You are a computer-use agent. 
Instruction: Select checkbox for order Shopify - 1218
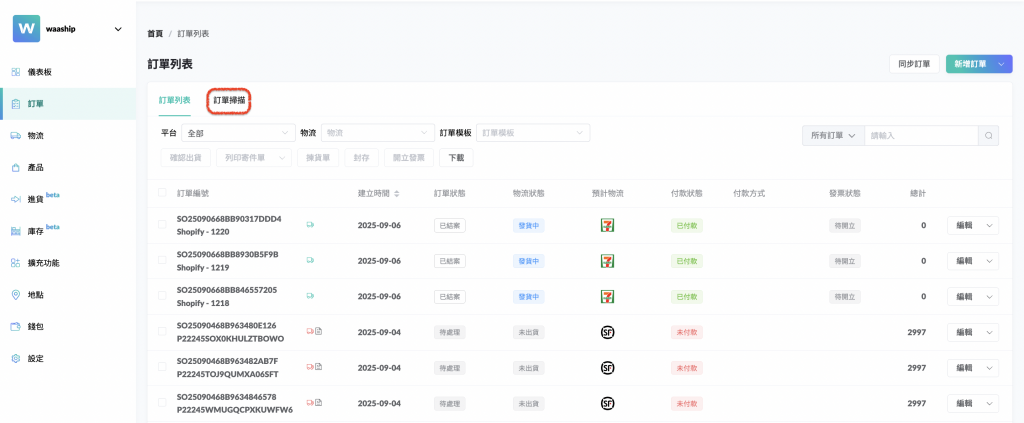163,296
